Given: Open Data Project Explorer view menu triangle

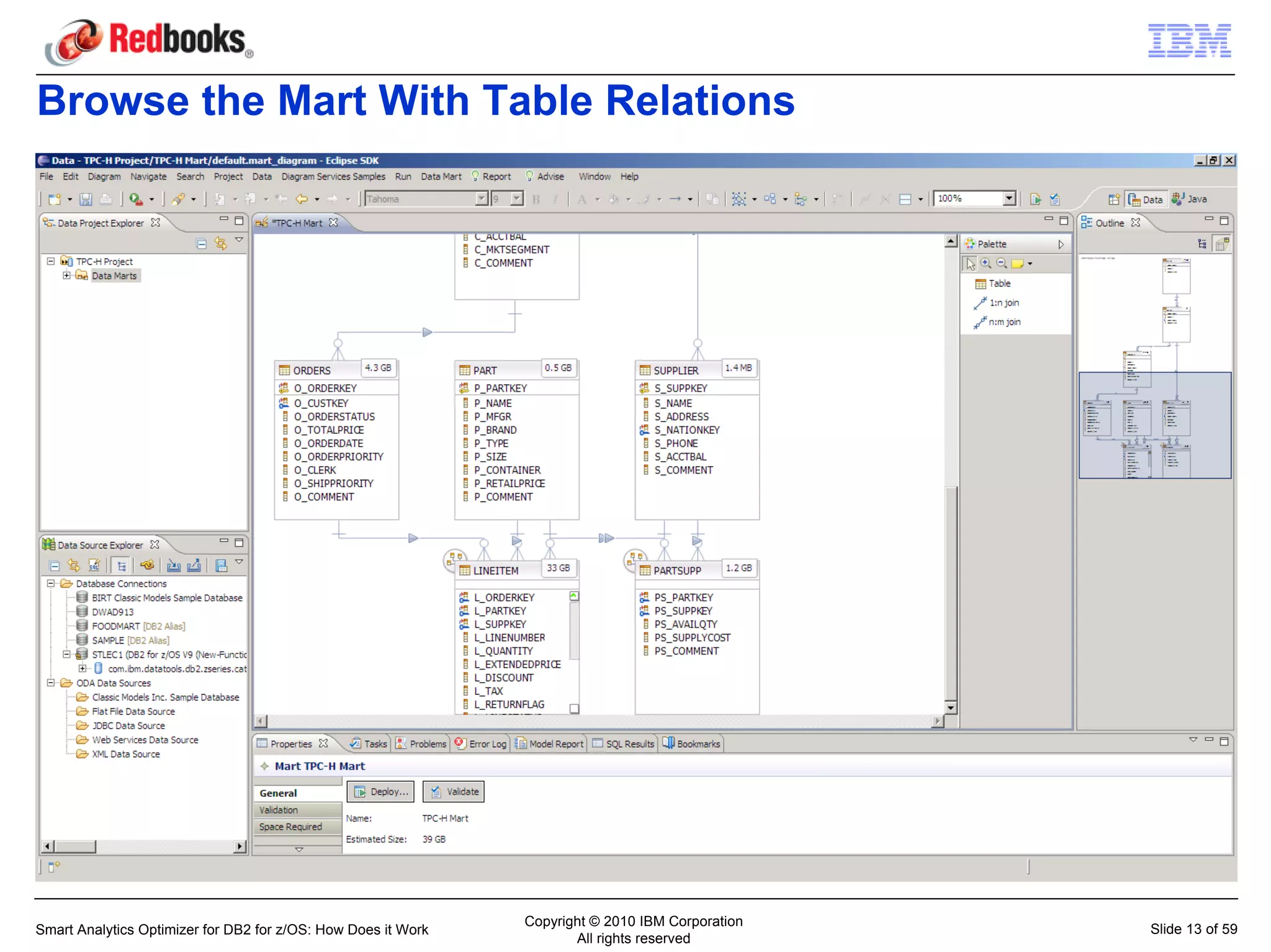Looking at the screenshot, I should click(x=239, y=240).
